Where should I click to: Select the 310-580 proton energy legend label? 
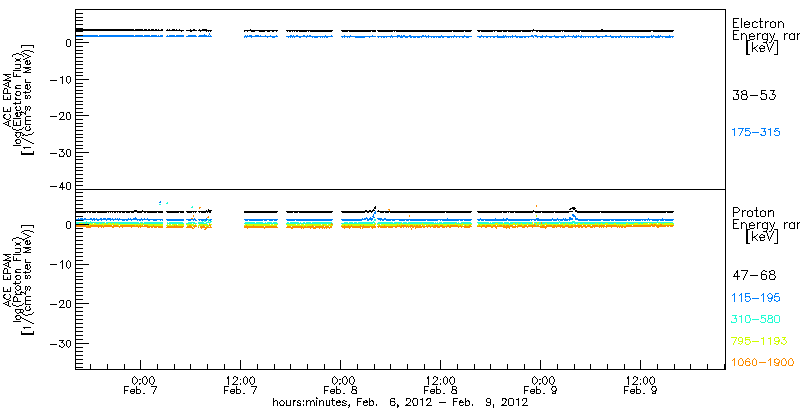click(756, 320)
